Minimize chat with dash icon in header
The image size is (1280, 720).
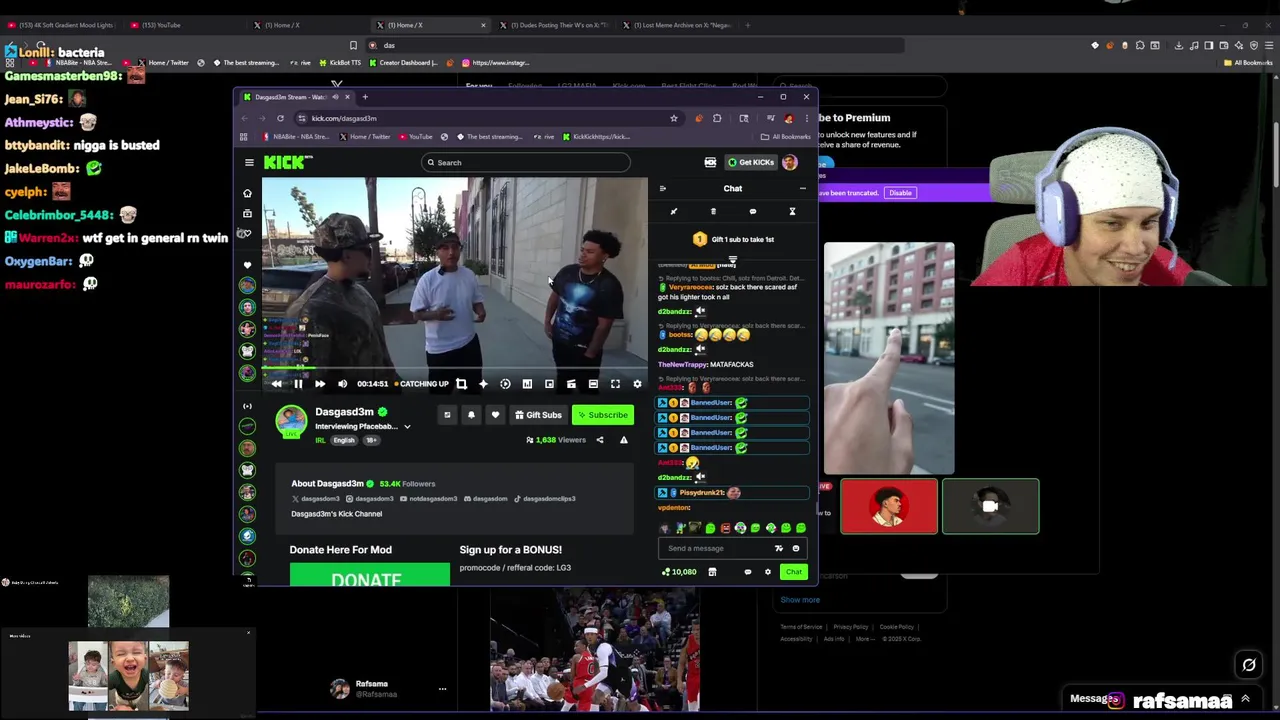point(802,188)
